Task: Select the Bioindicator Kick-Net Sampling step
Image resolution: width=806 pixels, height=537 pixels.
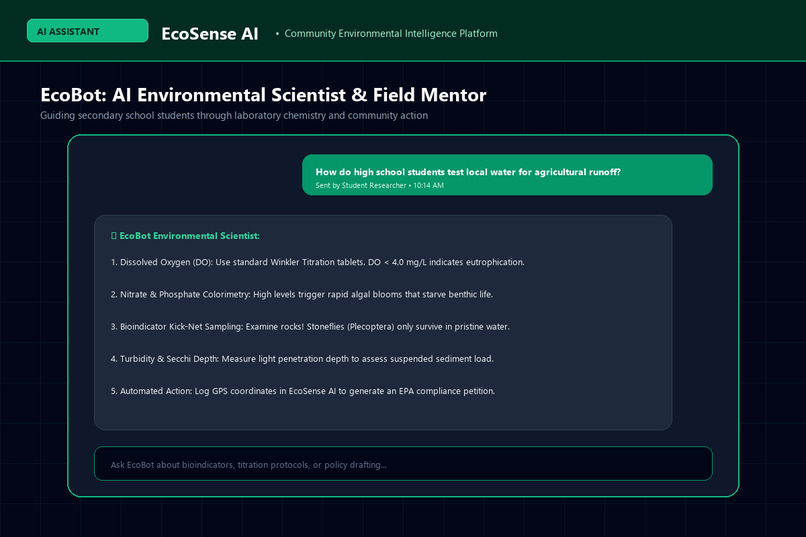Action: 310,327
